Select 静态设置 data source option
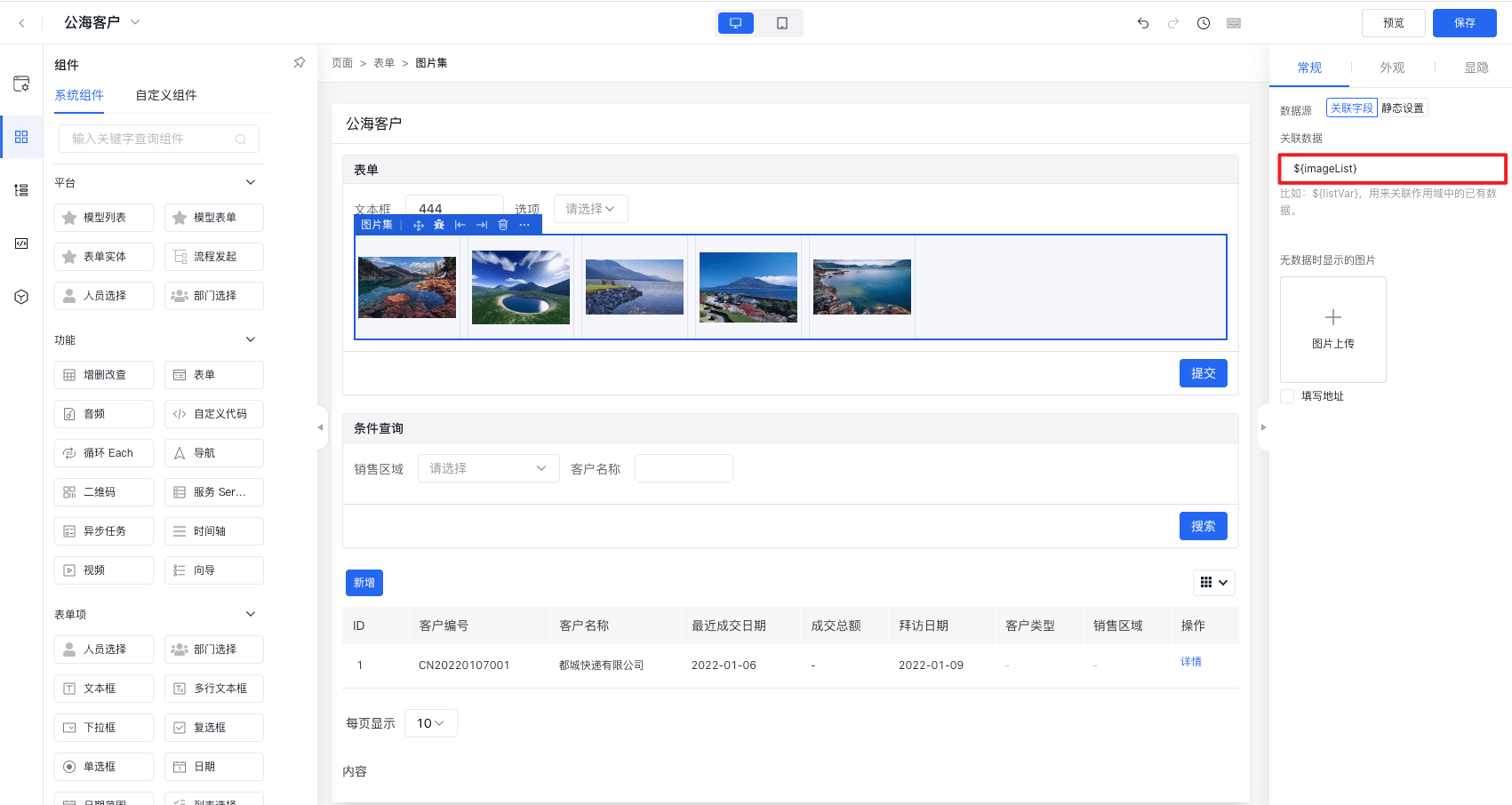The image size is (1512, 805). point(1403,108)
